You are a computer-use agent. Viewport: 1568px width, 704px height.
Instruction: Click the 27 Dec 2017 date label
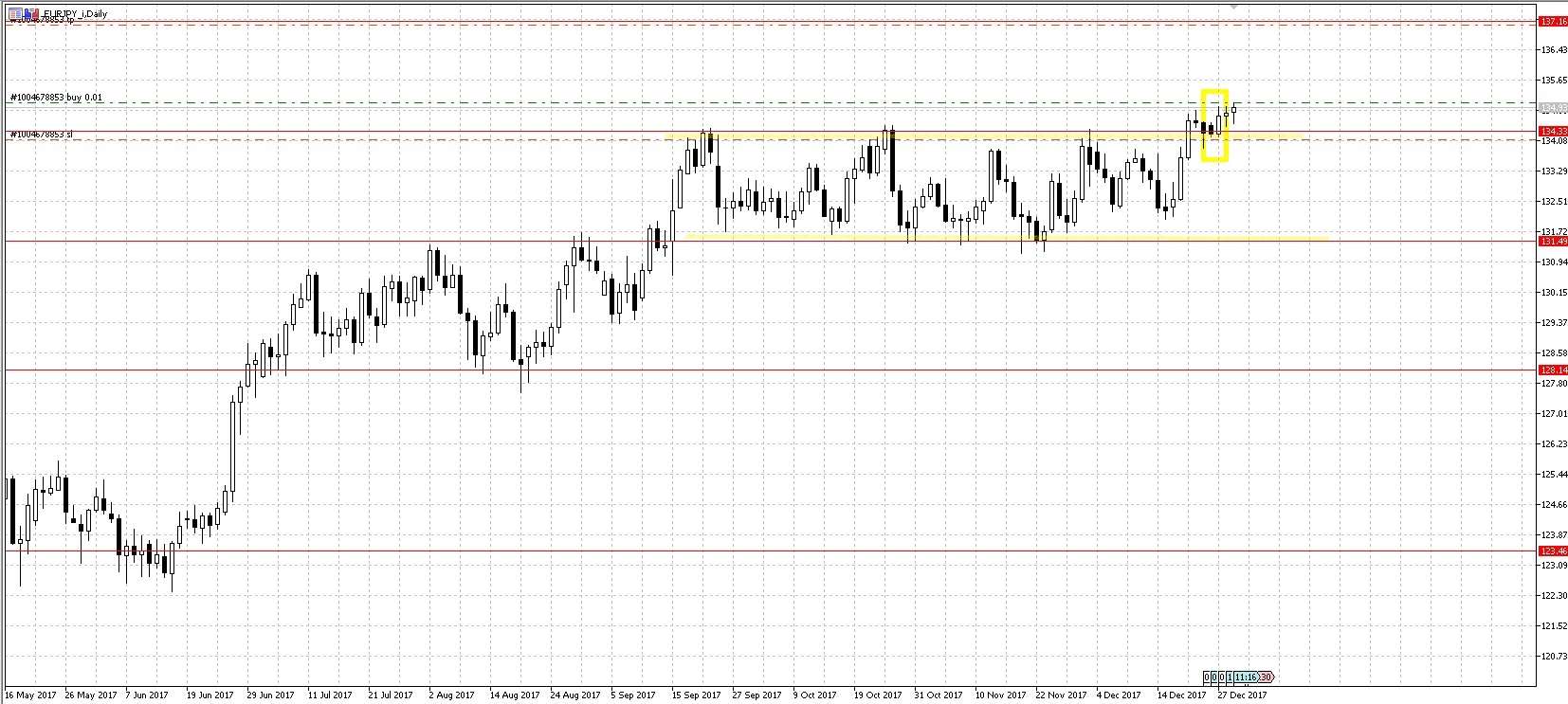point(1242,695)
